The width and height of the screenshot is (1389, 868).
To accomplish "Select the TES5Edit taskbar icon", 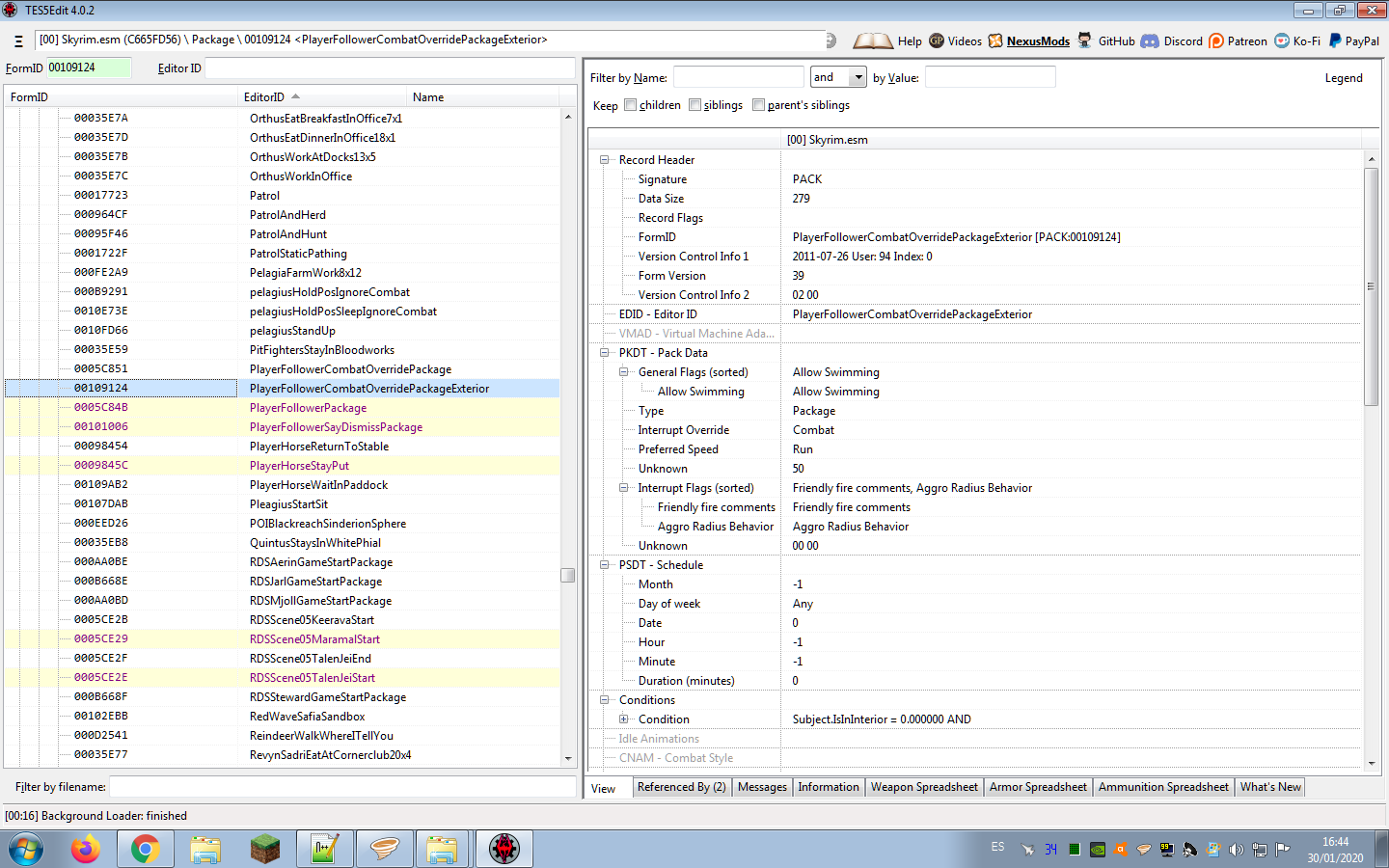I will coord(504,850).
